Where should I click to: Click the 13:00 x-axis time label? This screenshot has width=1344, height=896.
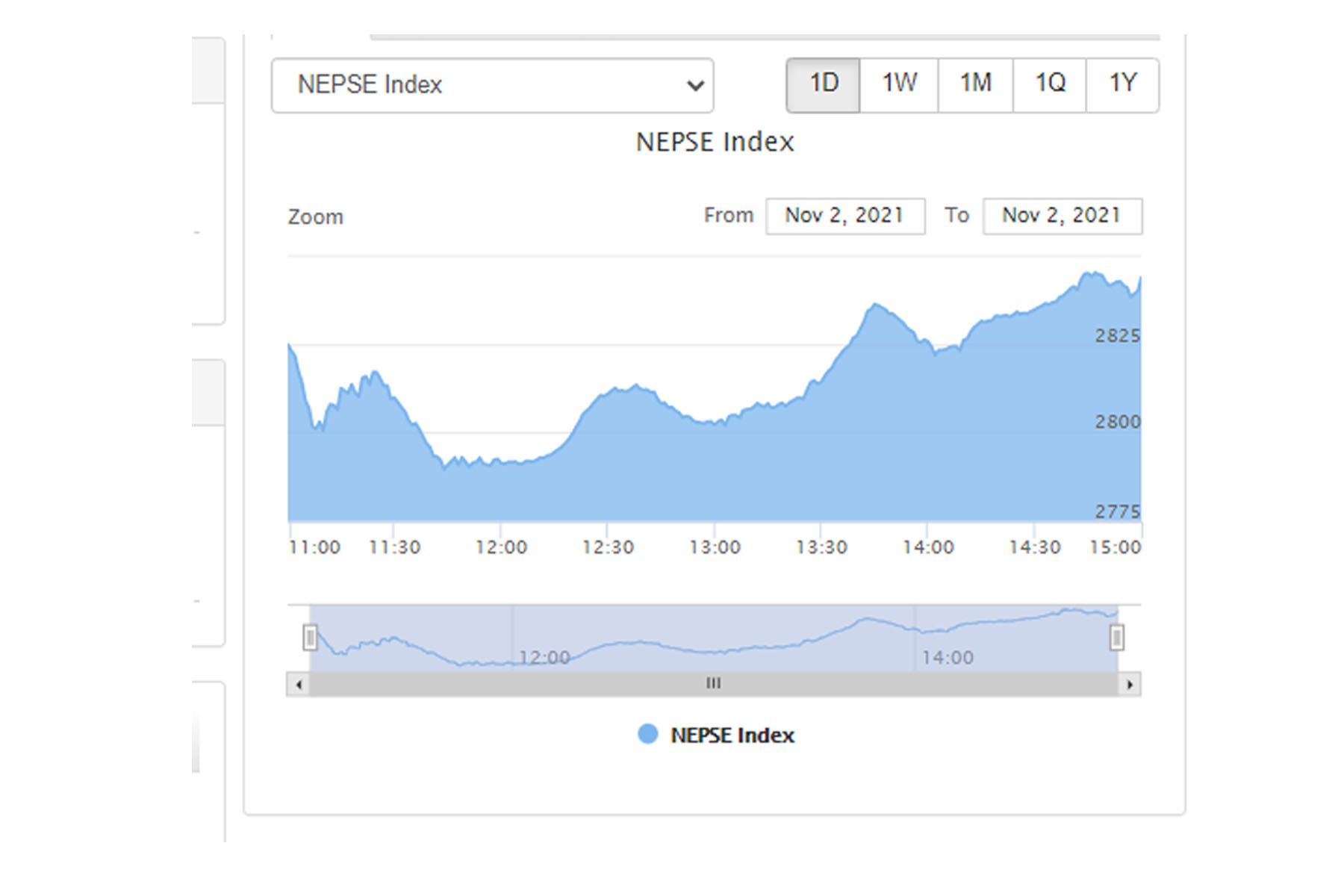click(x=715, y=548)
